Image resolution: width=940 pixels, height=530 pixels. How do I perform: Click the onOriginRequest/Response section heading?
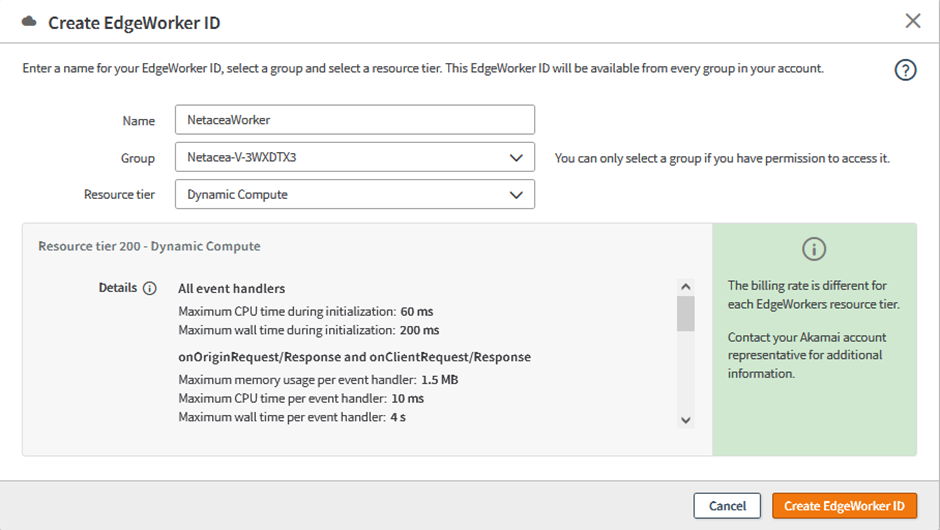[x=354, y=357]
